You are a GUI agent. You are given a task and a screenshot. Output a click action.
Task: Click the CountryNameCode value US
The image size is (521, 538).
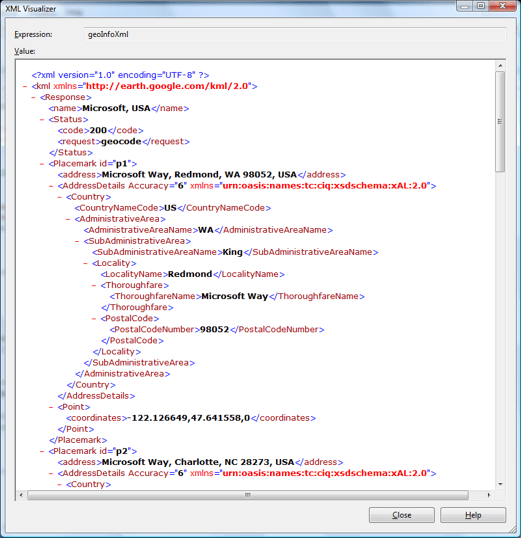pos(170,208)
